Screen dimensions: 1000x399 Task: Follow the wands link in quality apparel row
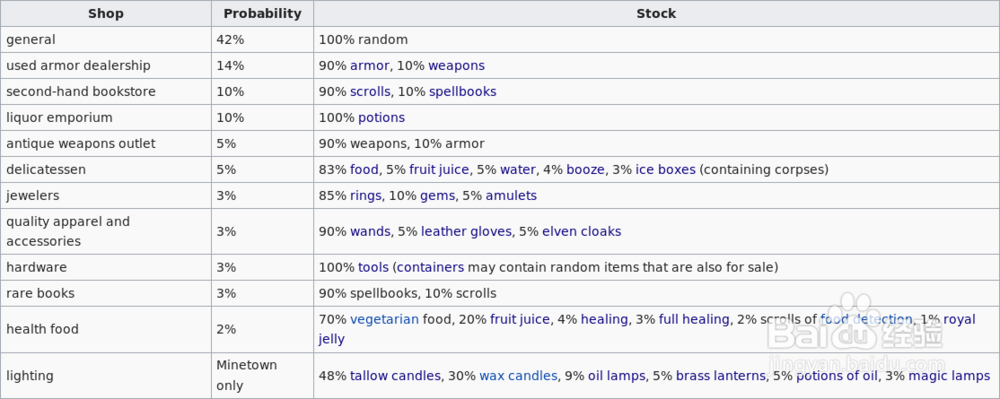[370, 231]
